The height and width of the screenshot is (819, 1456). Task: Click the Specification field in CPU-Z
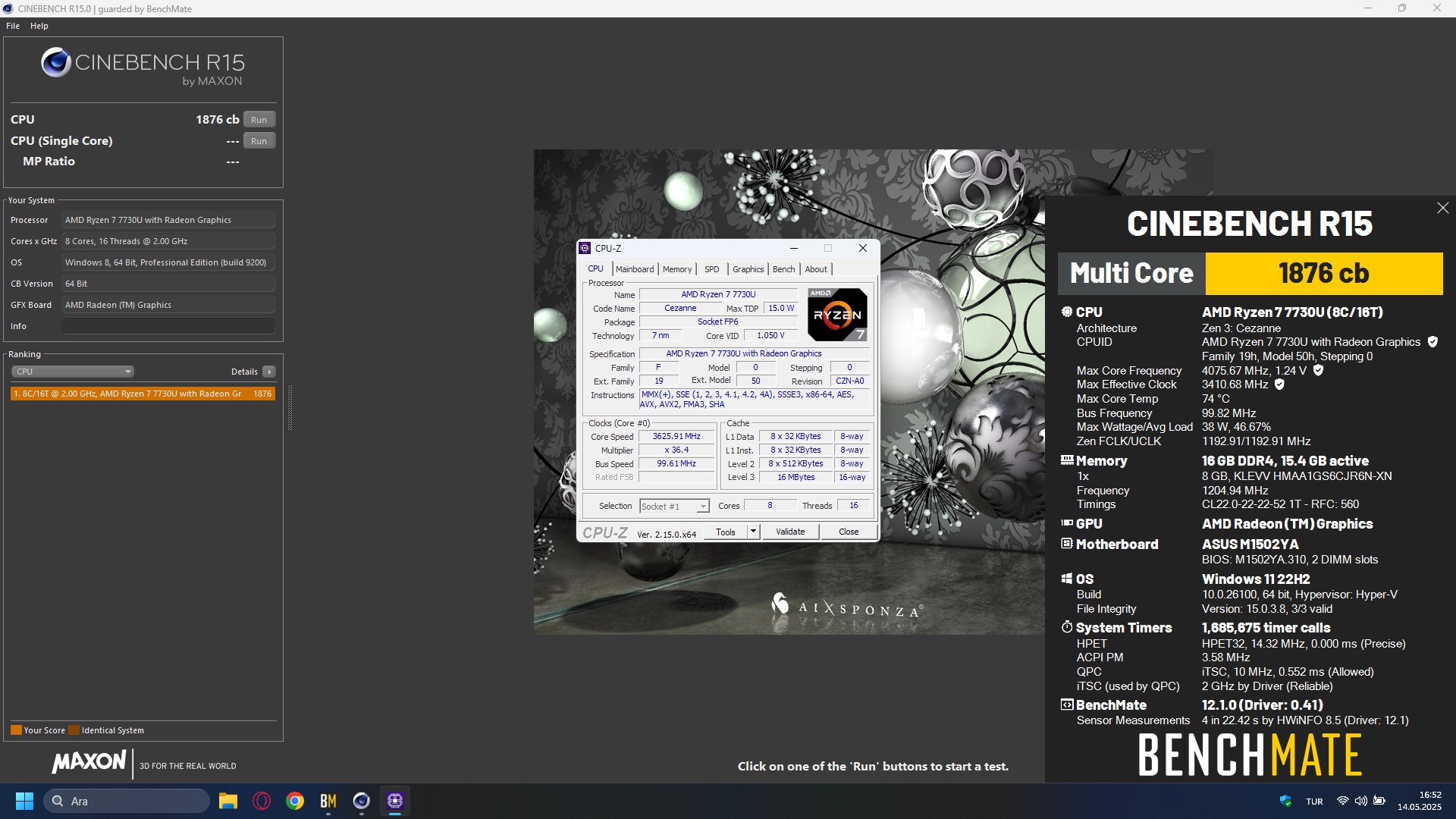click(755, 354)
